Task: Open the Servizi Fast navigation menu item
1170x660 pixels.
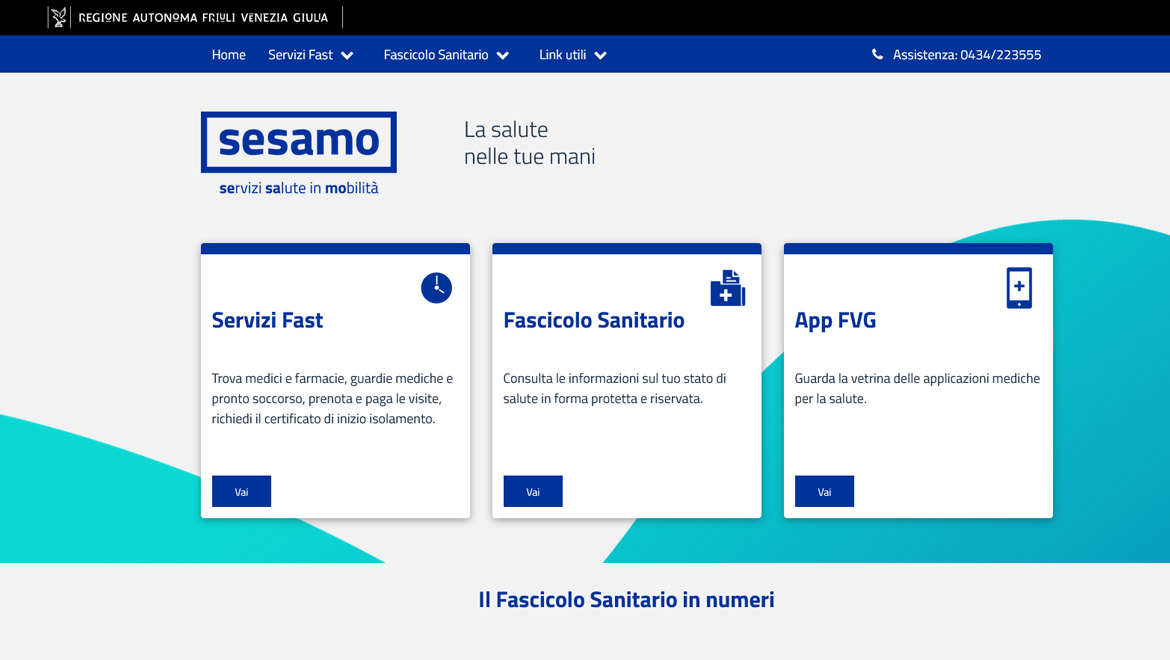Action: (x=301, y=54)
